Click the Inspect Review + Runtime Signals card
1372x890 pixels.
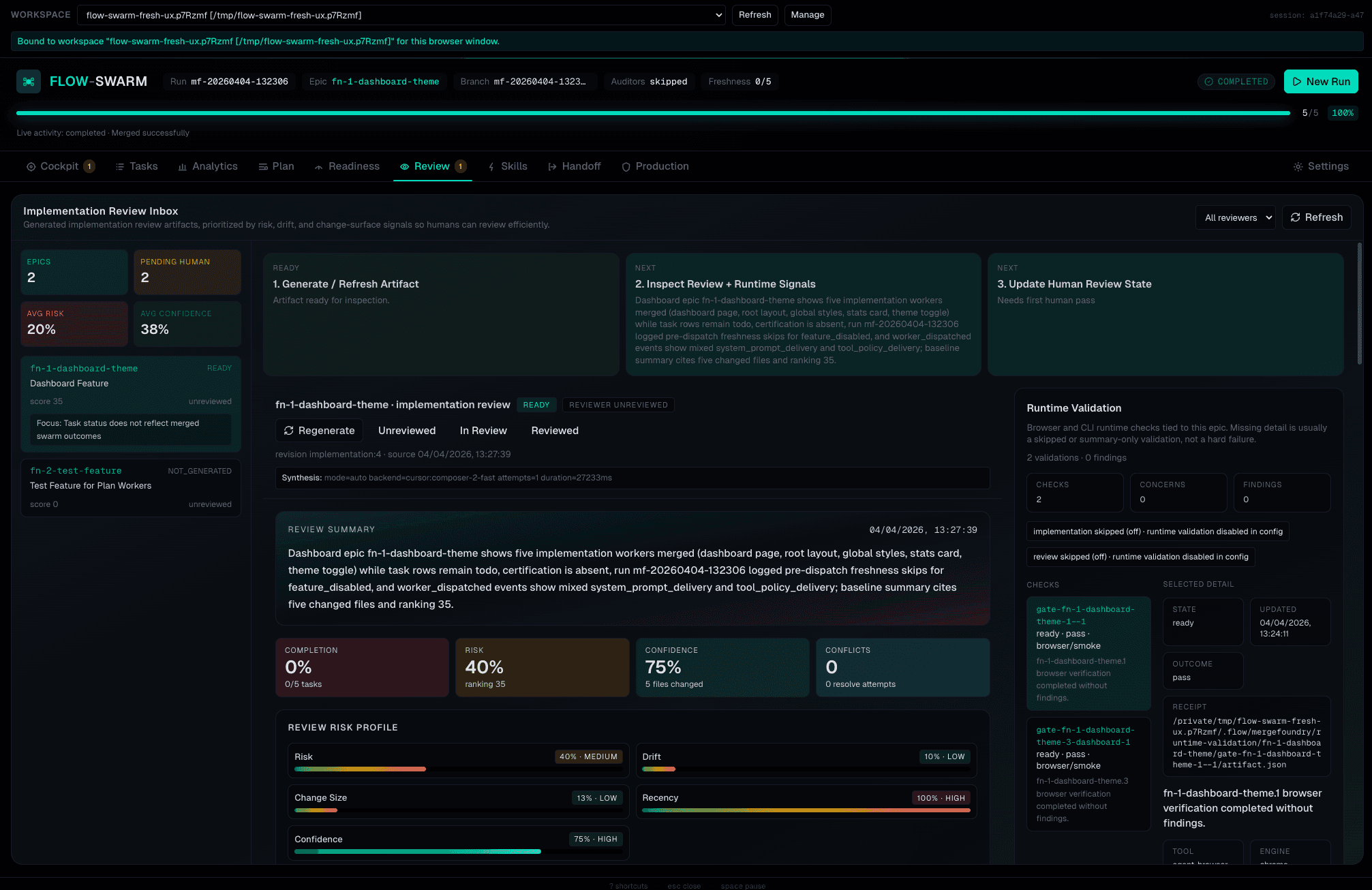[x=803, y=314]
